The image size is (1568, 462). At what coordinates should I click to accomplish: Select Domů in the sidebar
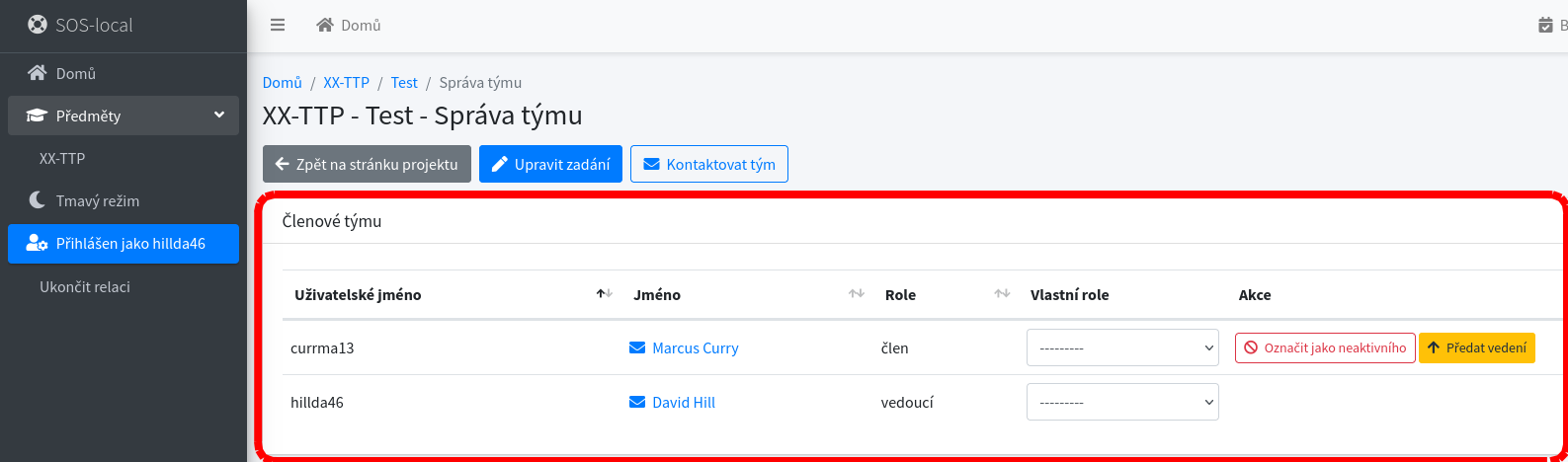(75, 73)
